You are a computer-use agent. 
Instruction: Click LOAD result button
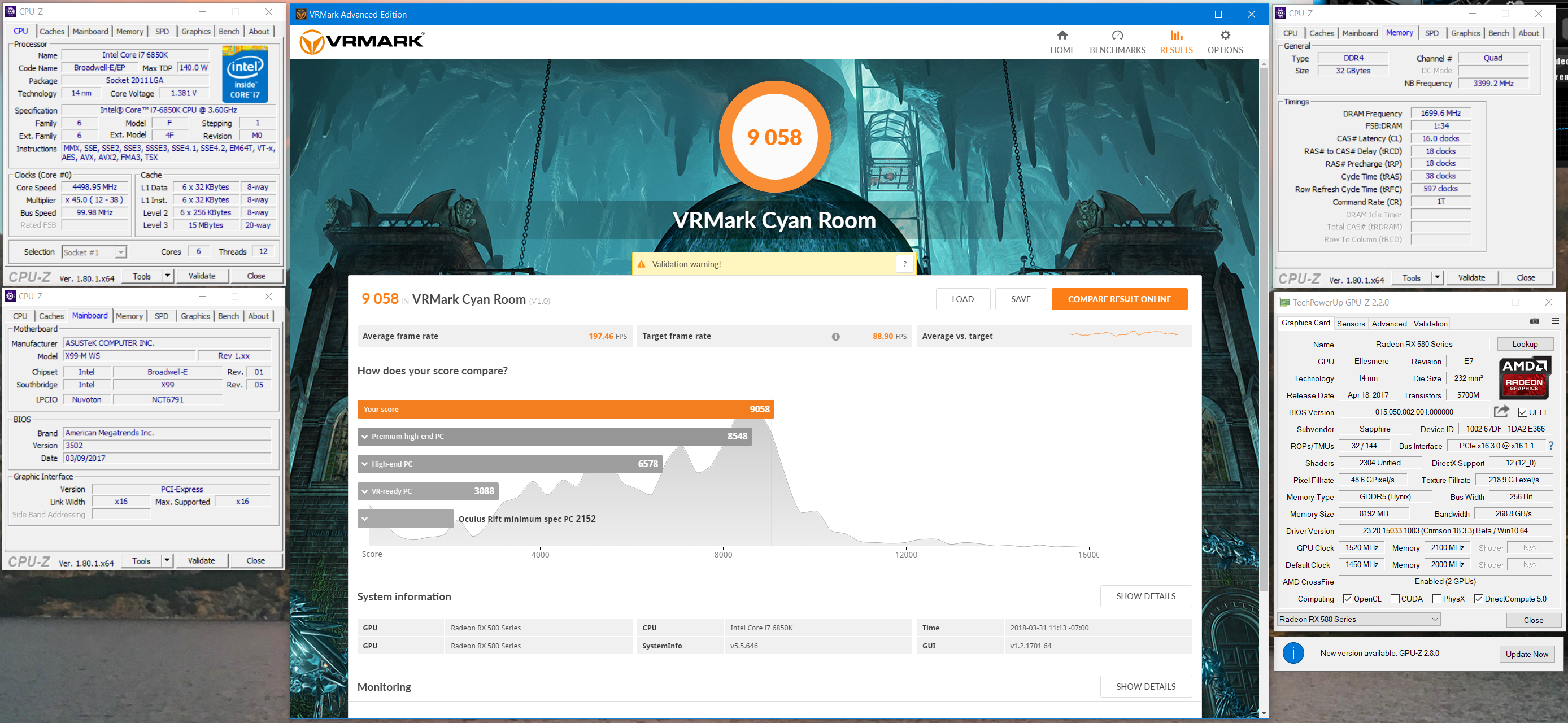click(962, 299)
